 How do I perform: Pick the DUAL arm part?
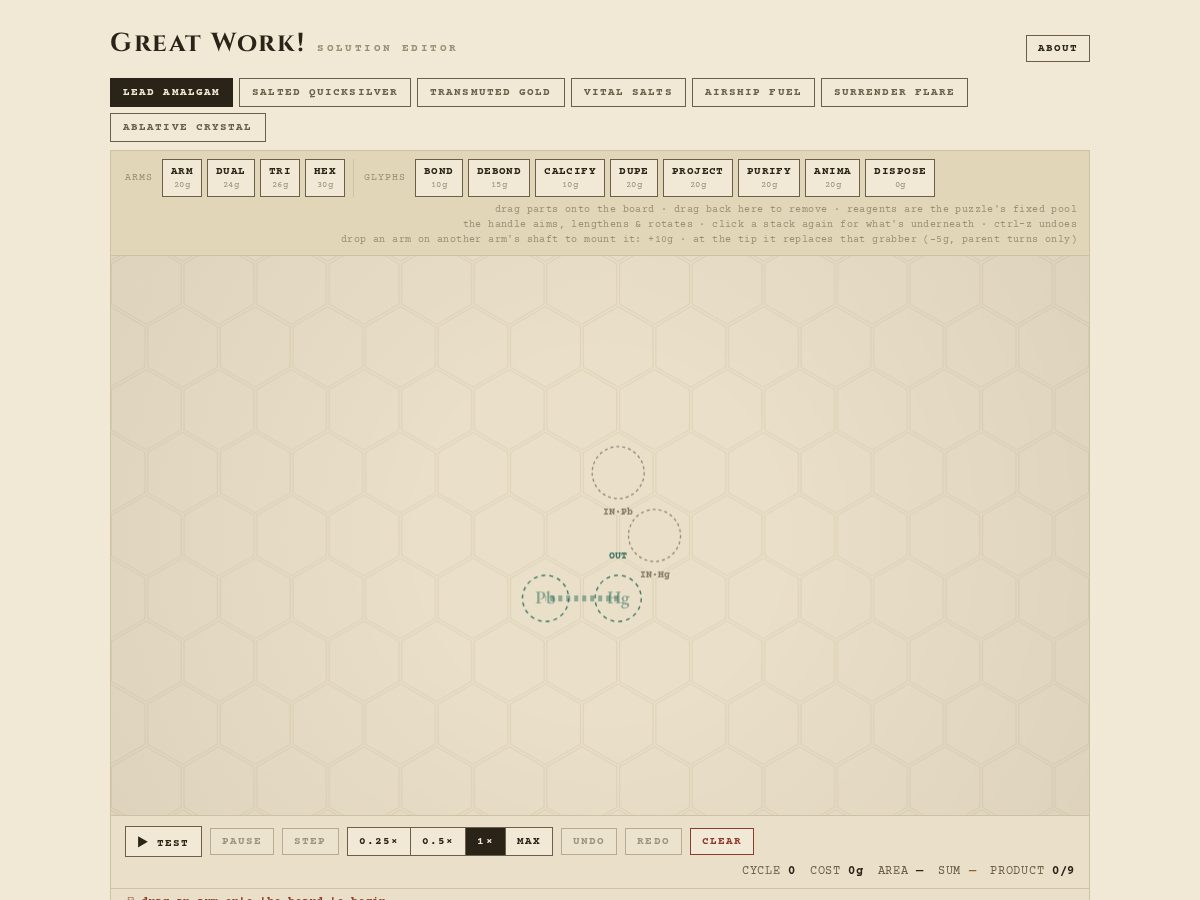tap(231, 177)
